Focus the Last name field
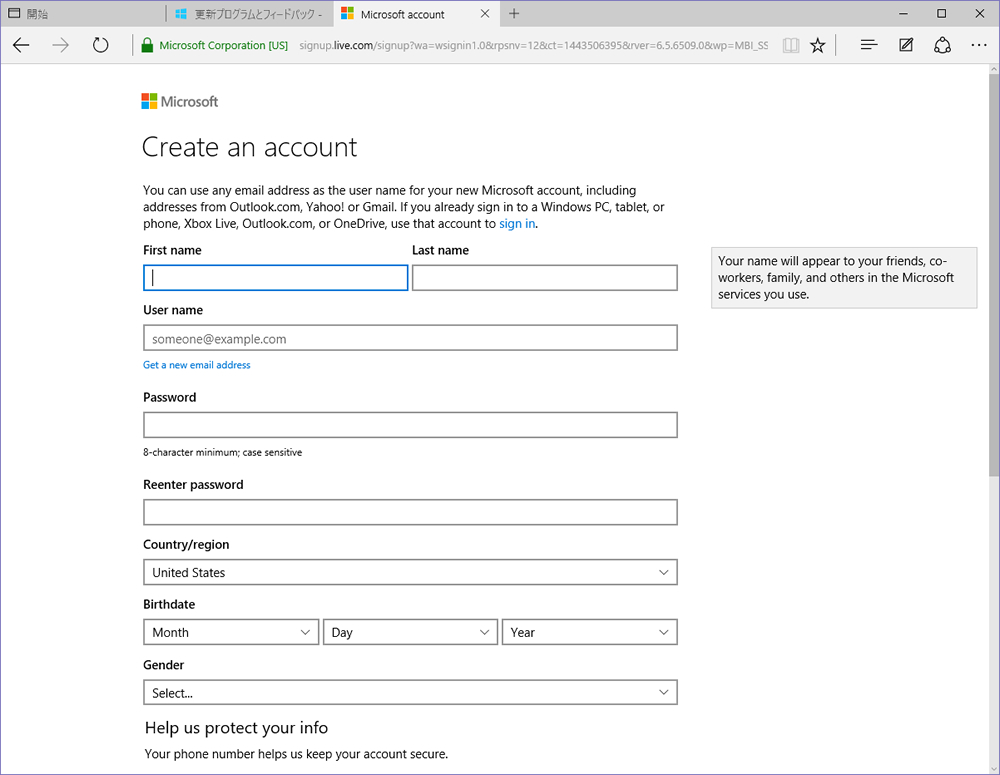 545,278
